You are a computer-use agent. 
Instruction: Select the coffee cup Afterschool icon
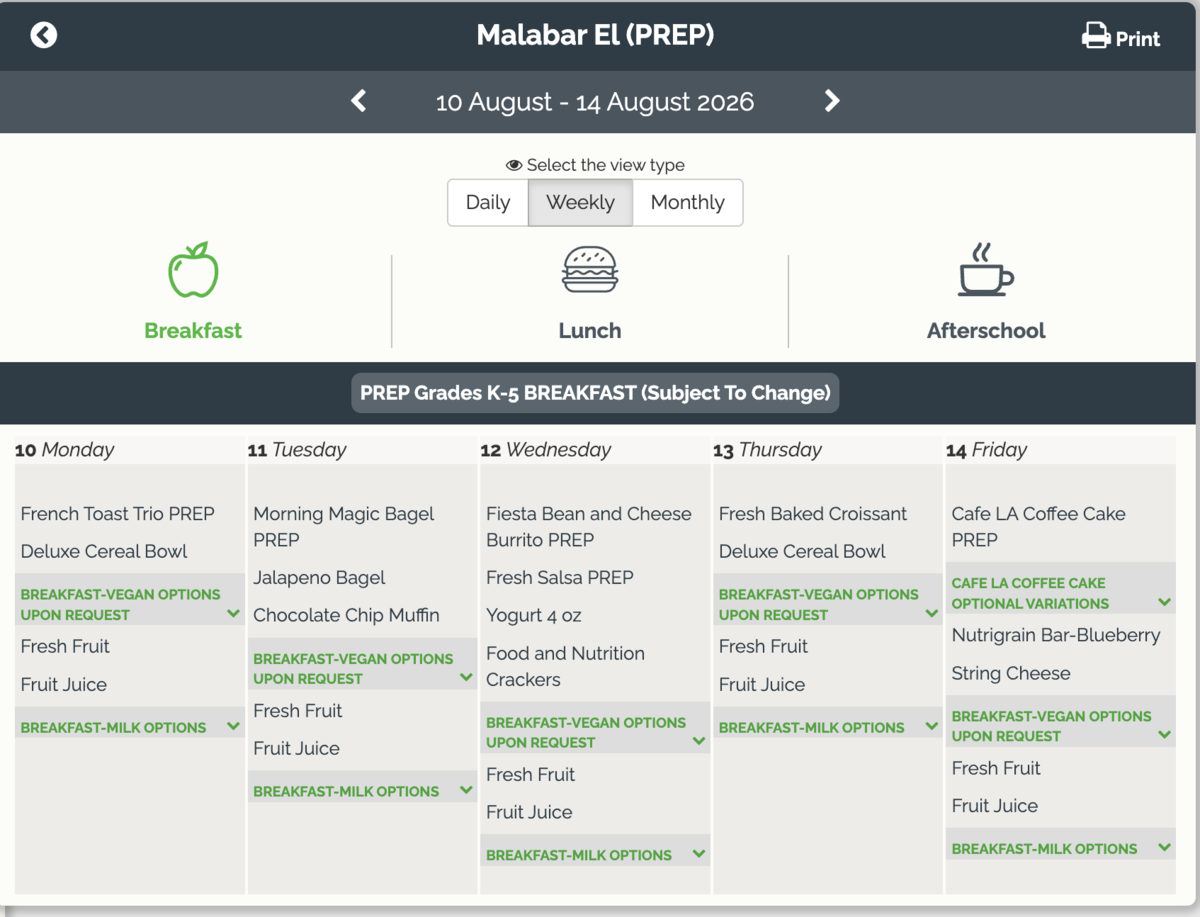point(986,270)
